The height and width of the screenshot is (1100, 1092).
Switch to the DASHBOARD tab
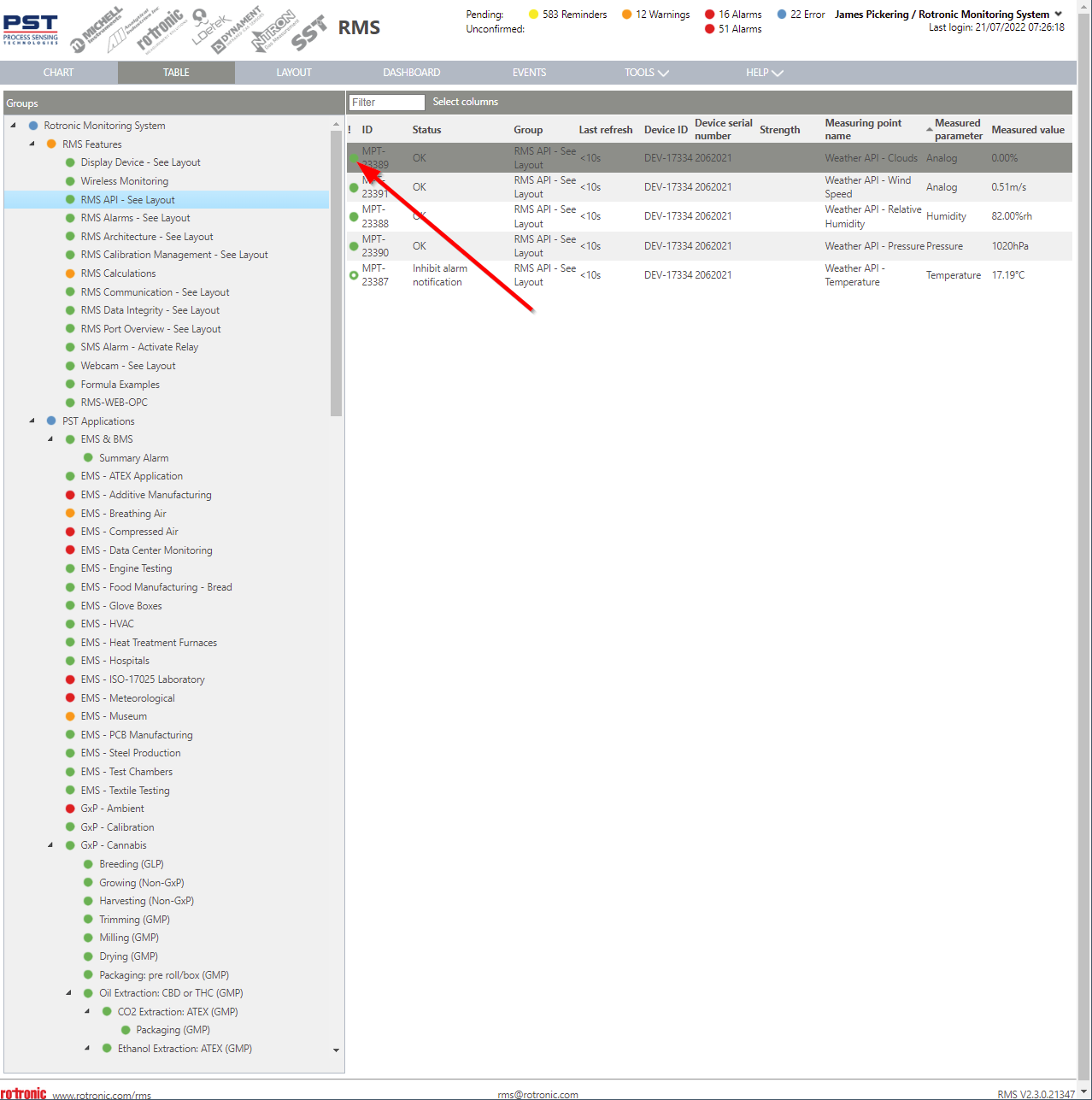tap(412, 73)
